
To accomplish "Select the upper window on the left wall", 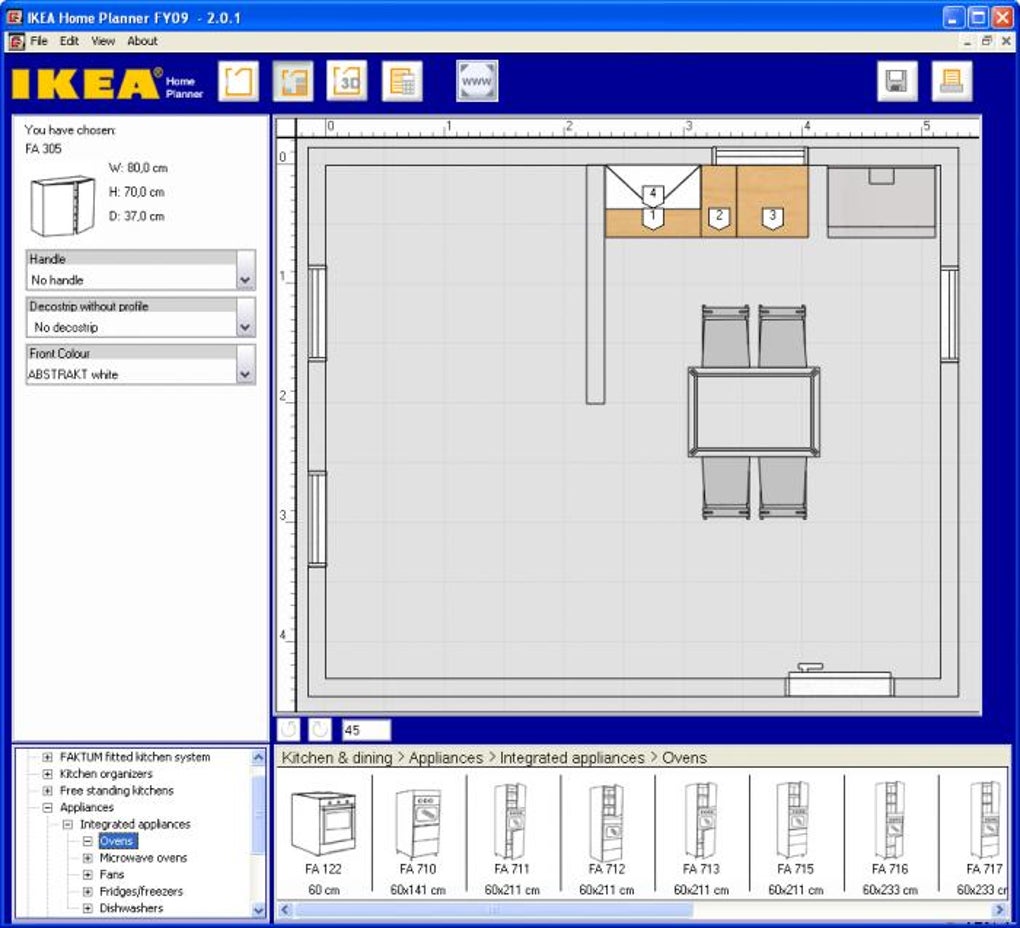I will tap(317, 313).
